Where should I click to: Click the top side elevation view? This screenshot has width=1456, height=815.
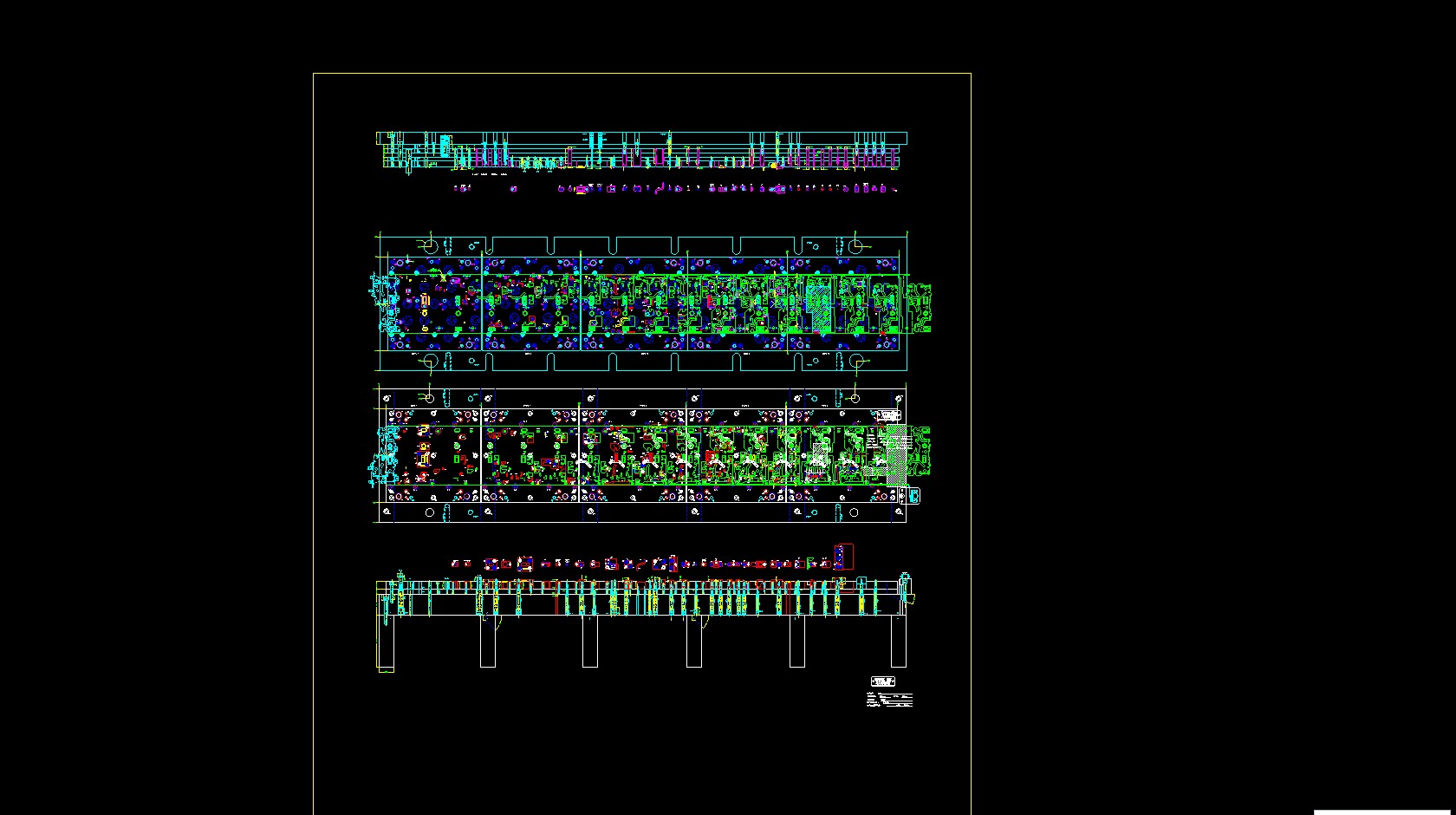tap(641, 150)
